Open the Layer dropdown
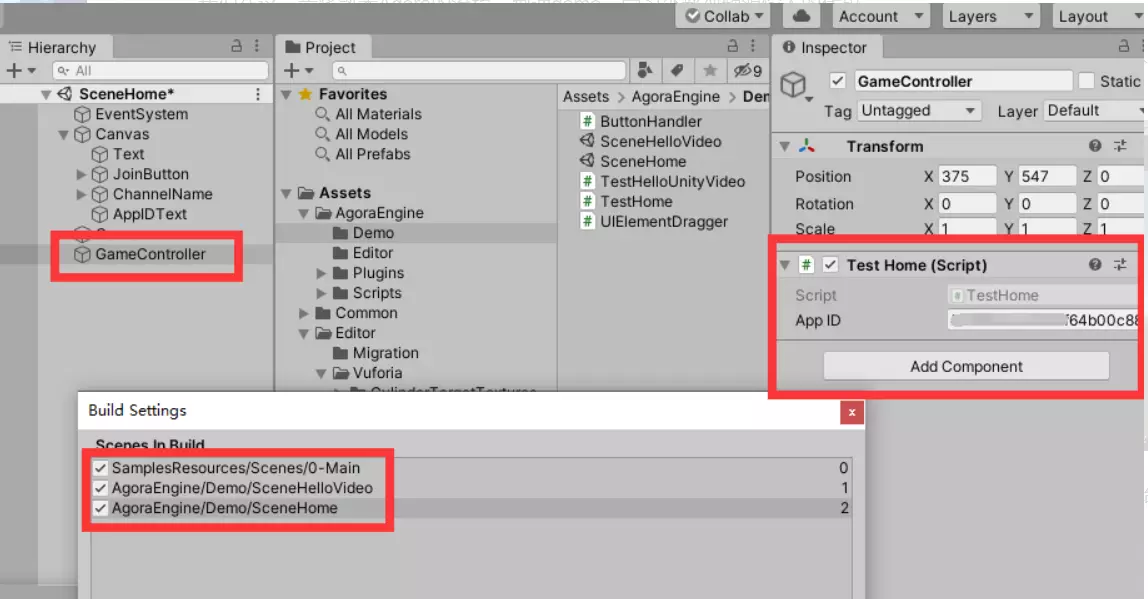The width and height of the screenshot is (1148, 599). 1095,111
